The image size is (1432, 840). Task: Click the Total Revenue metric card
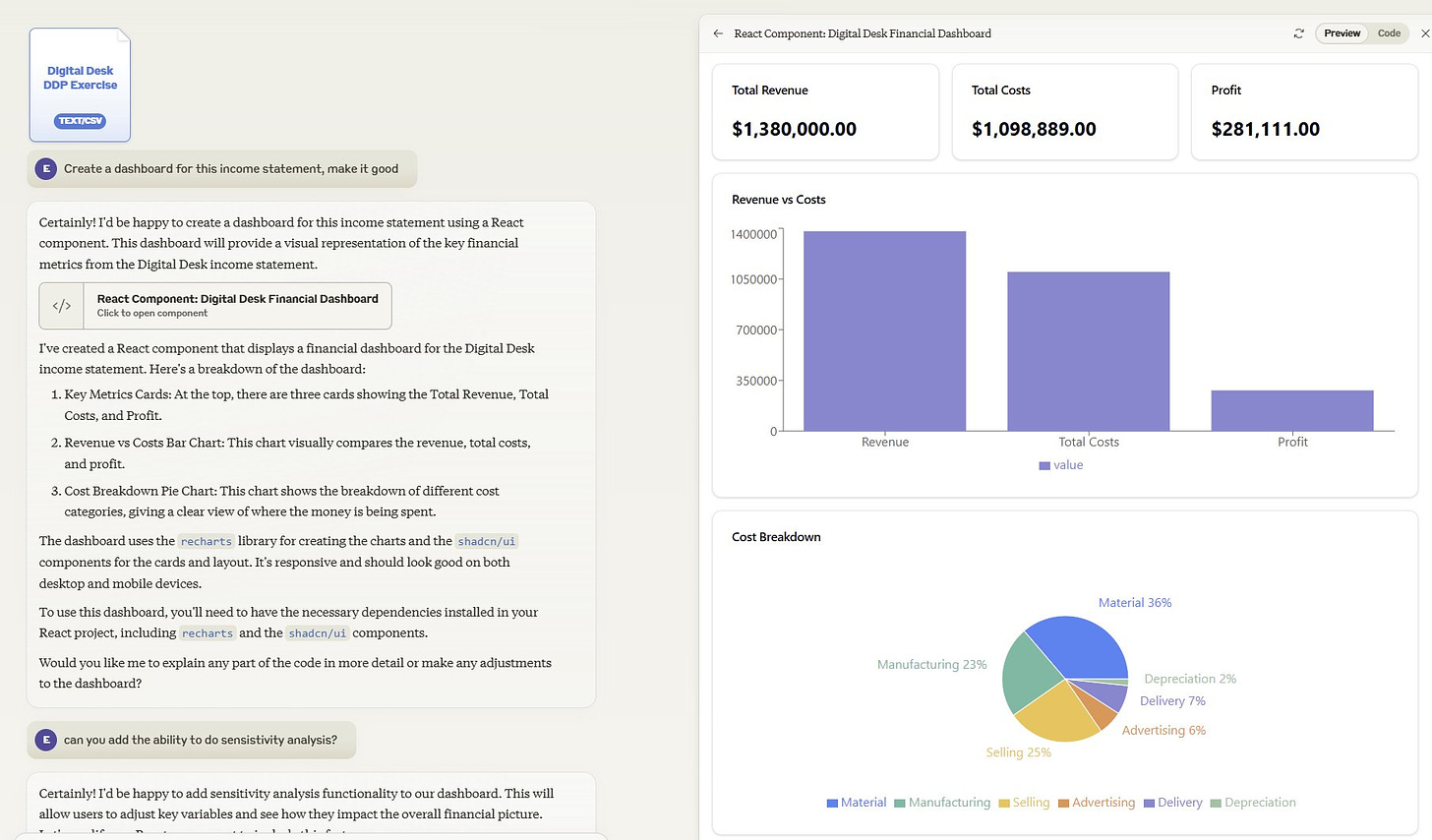pyautogui.click(x=825, y=111)
